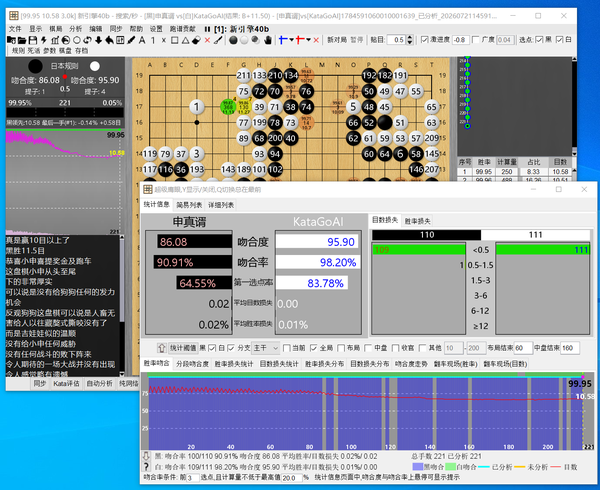600x490 pixels.
Task: Enable the 广度 checkbox
Action: (475, 39)
